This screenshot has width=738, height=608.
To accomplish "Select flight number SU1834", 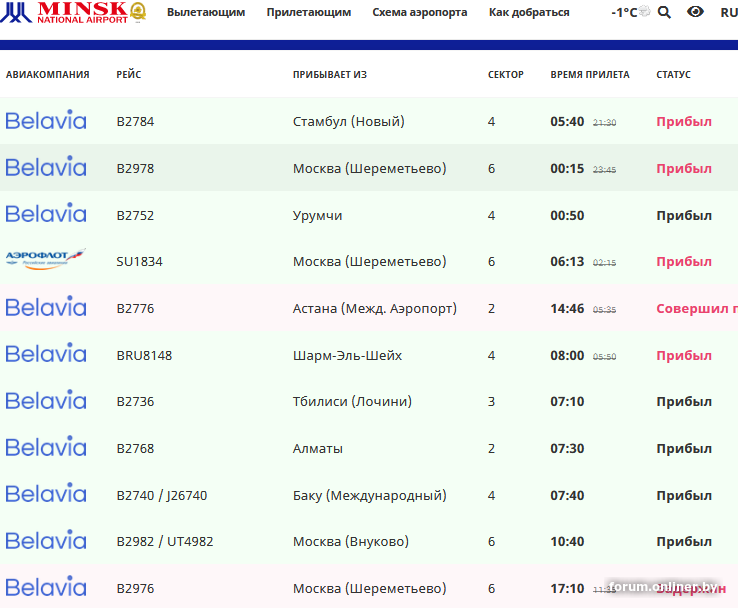I will coord(139,262).
